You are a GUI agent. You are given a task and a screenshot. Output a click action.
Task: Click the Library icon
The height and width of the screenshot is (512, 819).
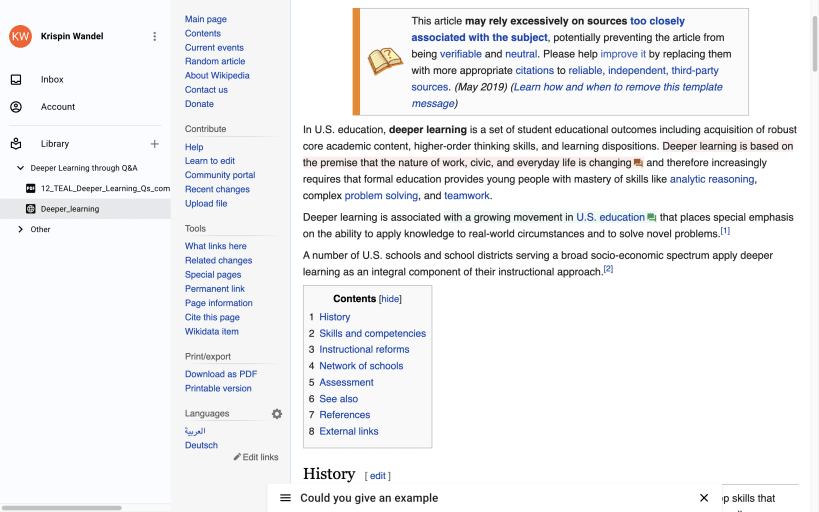[x=16, y=144]
